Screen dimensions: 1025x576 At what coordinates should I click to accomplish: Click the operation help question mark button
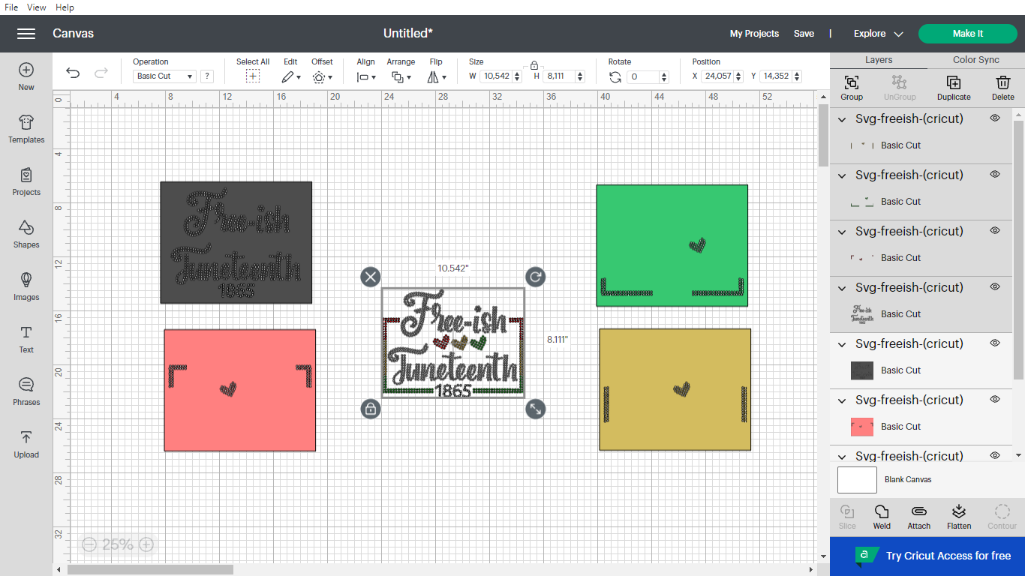tap(207, 76)
